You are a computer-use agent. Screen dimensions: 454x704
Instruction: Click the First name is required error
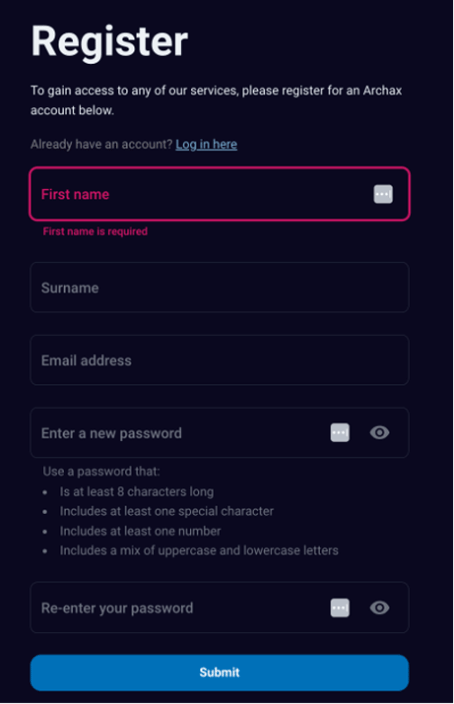click(x=95, y=231)
